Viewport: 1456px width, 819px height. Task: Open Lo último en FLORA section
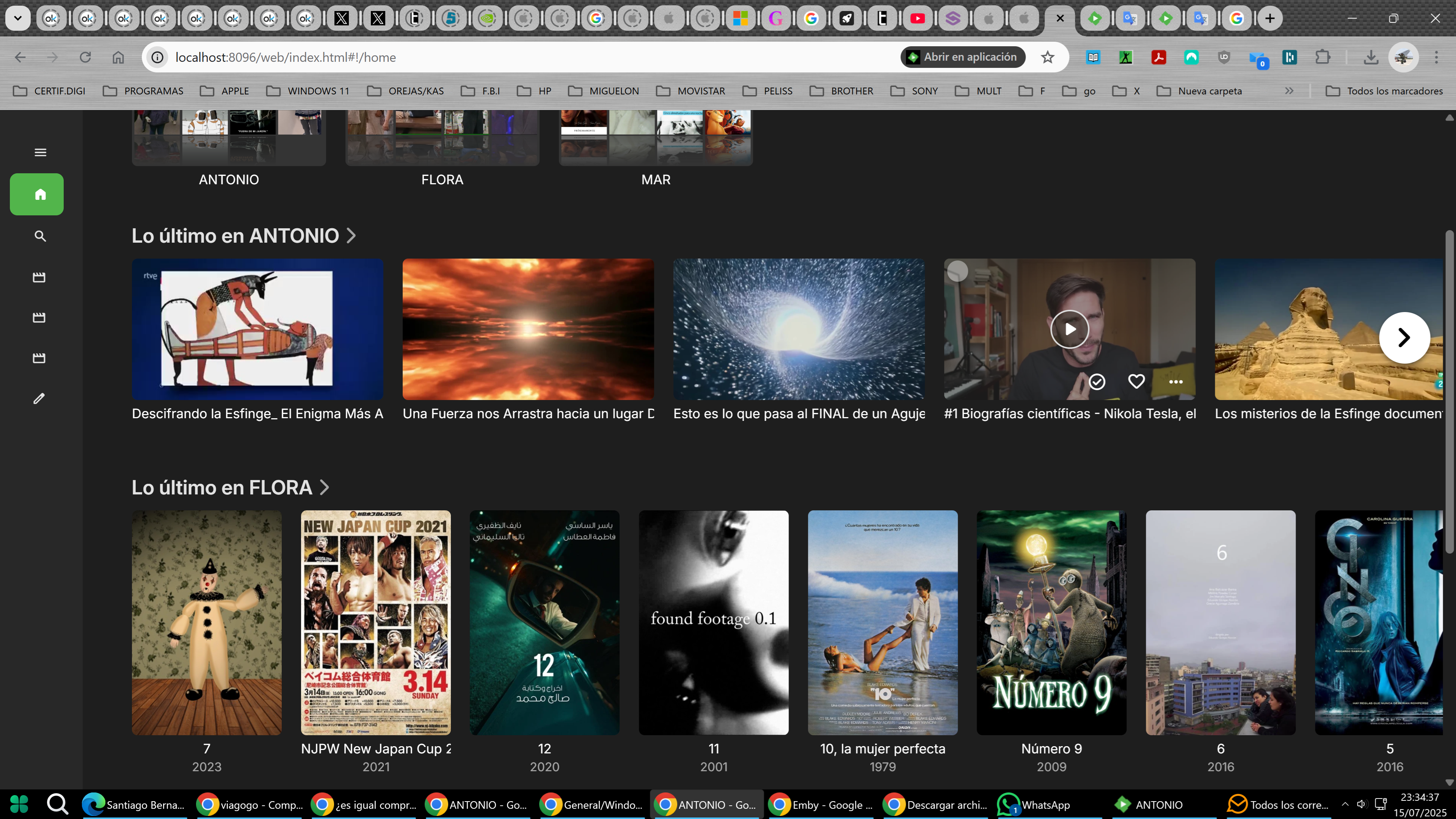coord(230,487)
